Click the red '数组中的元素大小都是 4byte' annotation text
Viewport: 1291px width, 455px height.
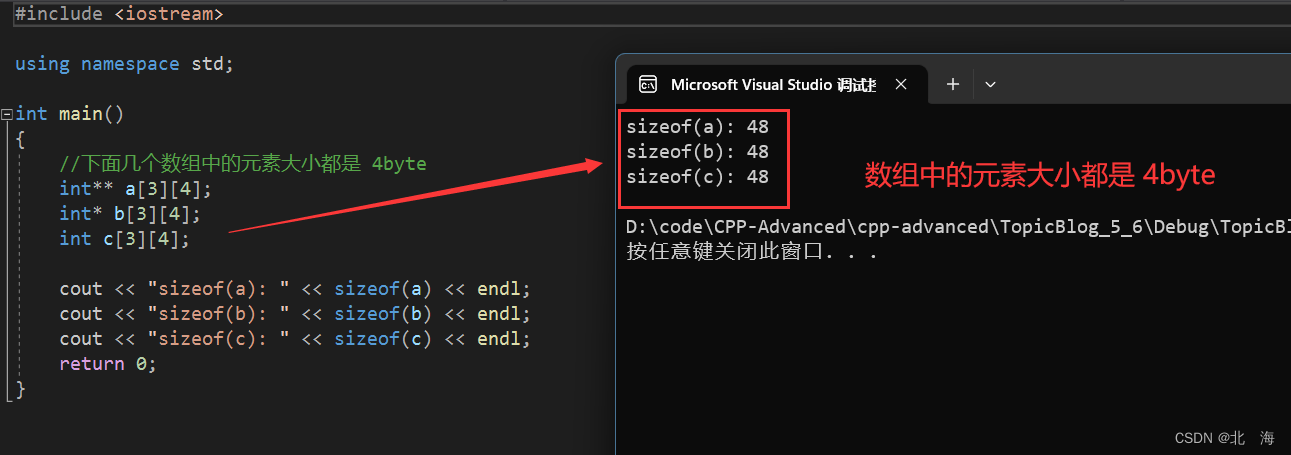click(1039, 176)
